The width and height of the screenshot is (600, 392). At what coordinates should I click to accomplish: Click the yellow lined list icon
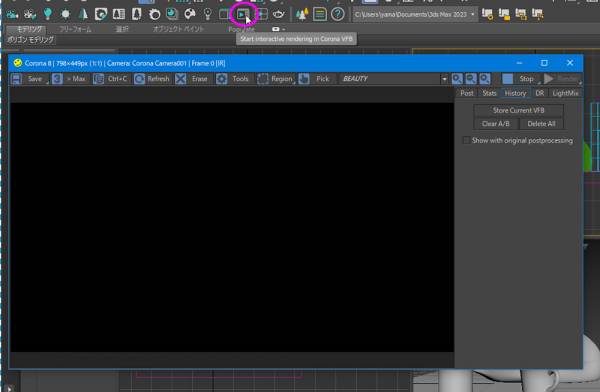pyautogui.click(x=320, y=15)
